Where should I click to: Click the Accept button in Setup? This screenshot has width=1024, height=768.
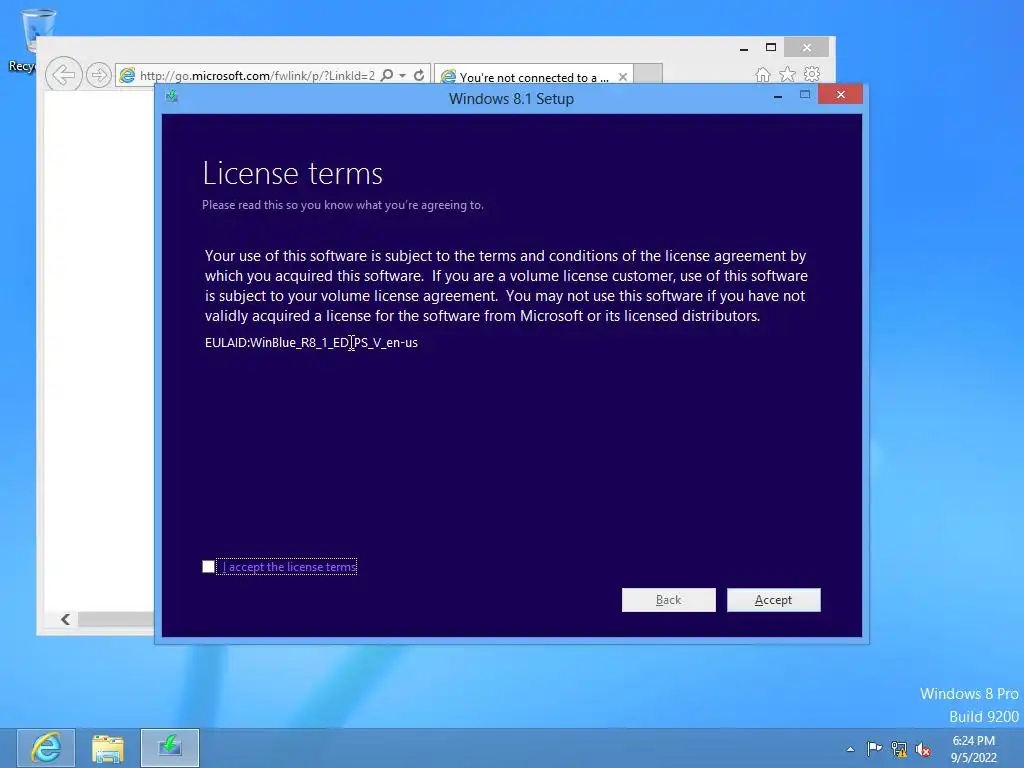[x=773, y=600]
